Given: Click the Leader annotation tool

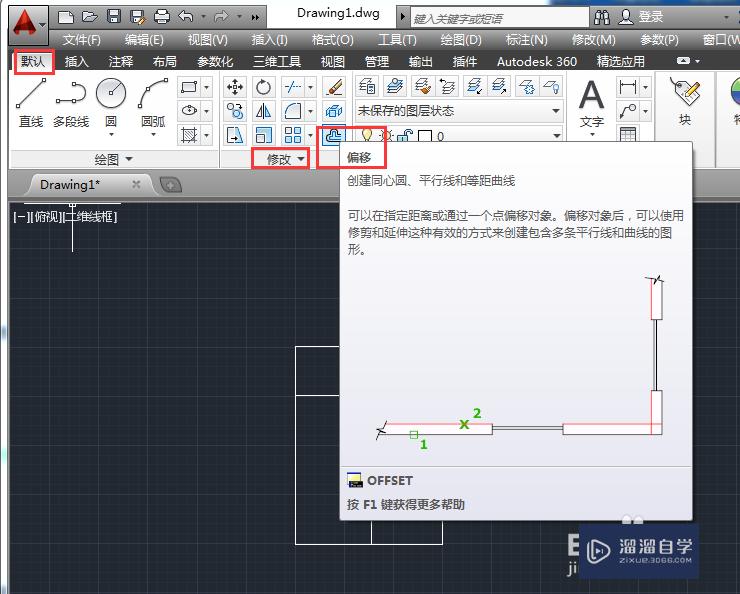Looking at the screenshot, I should click(x=628, y=111).
